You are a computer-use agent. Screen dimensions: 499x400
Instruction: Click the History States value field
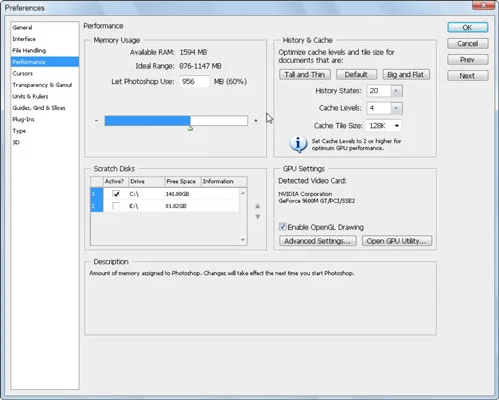(379, 91)
